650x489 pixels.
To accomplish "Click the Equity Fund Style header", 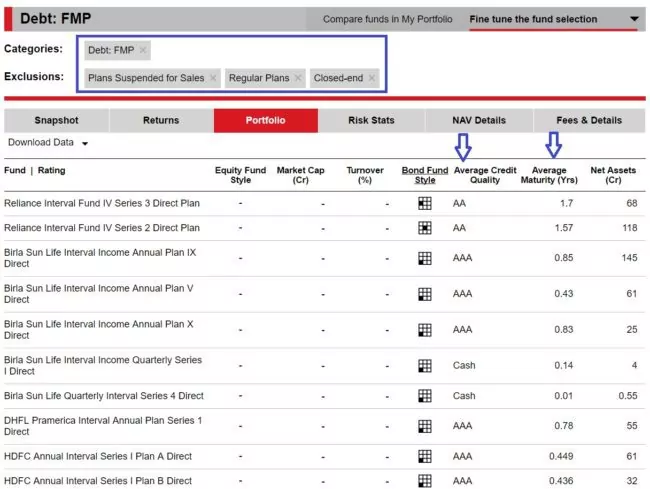I will [240, 175].
